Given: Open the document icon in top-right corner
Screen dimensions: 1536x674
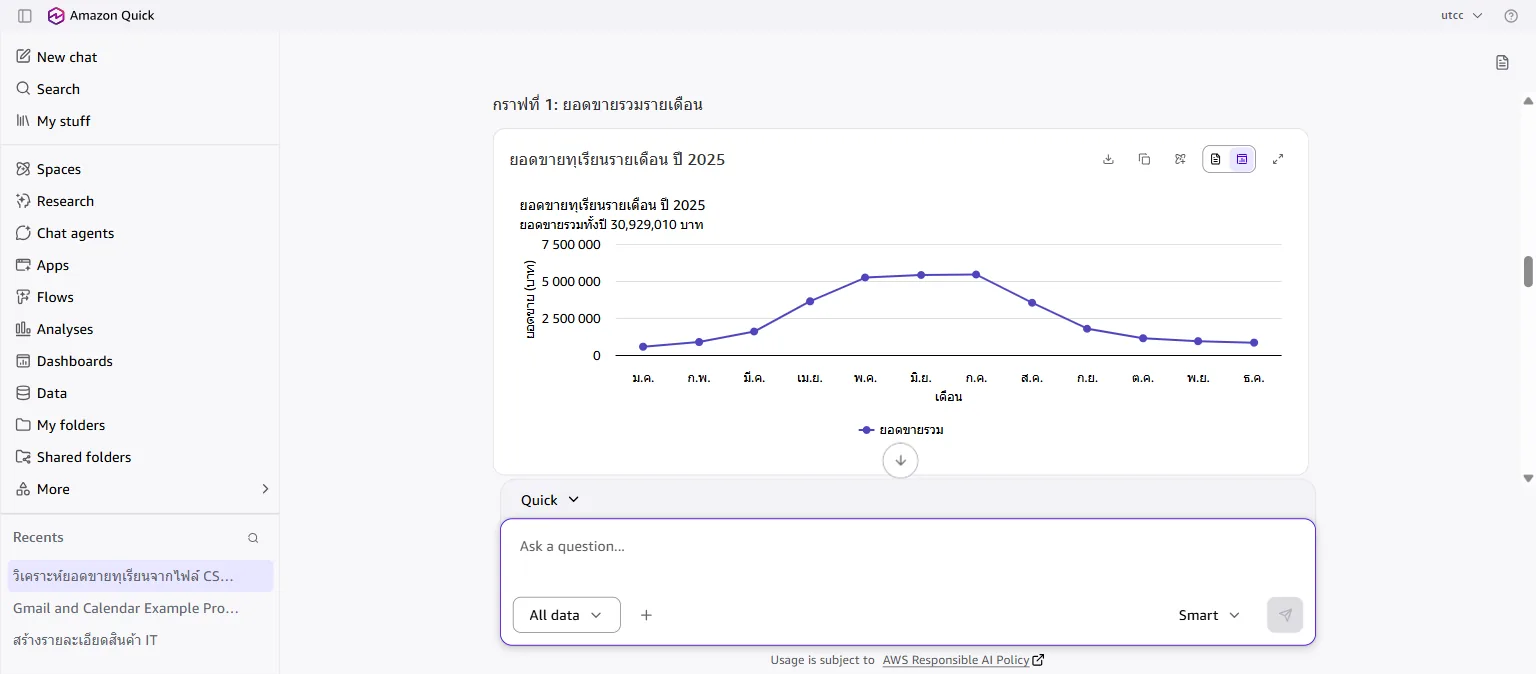Looking at the screenshot, I should pos(1502,63).
